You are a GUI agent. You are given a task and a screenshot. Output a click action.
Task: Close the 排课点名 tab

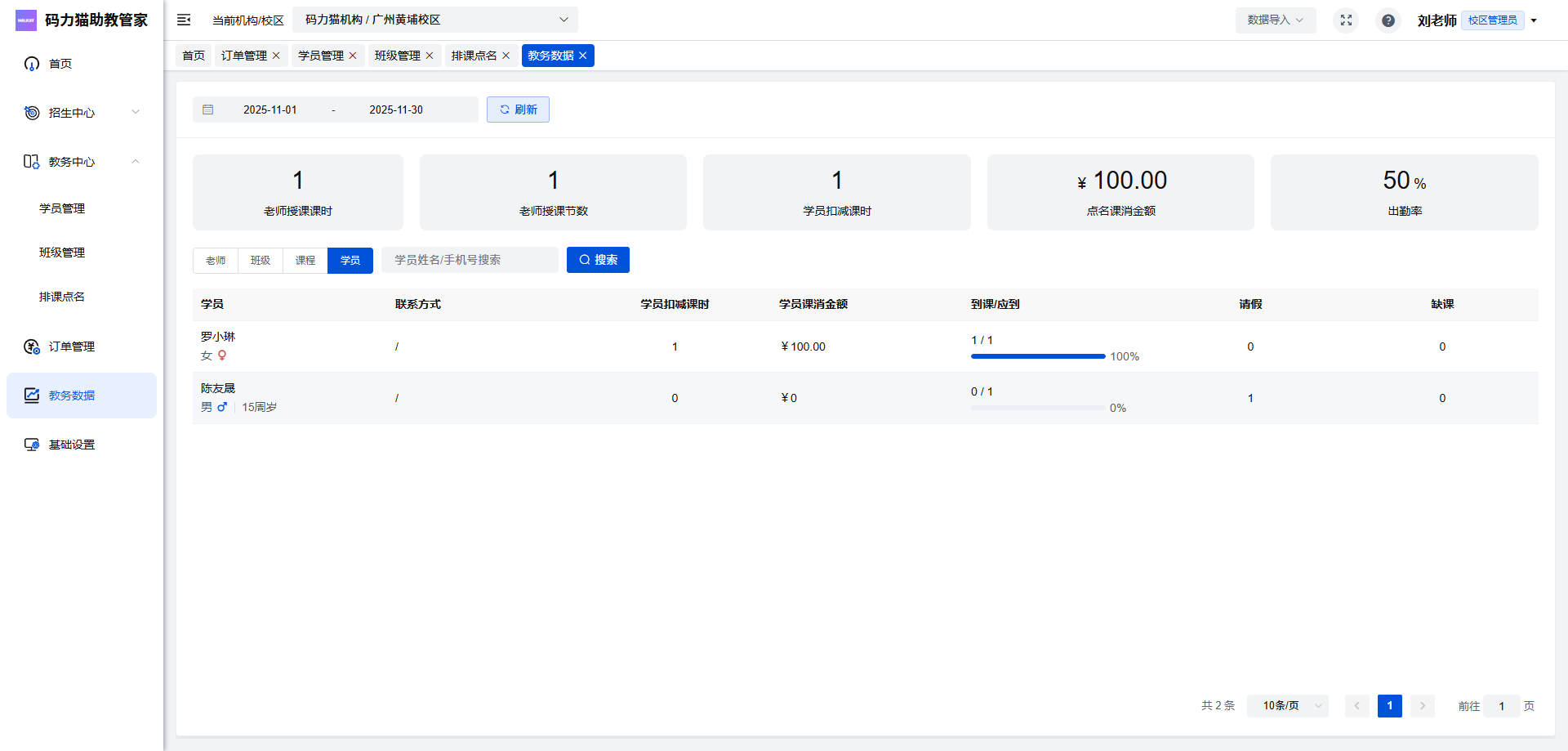point(506,56)
